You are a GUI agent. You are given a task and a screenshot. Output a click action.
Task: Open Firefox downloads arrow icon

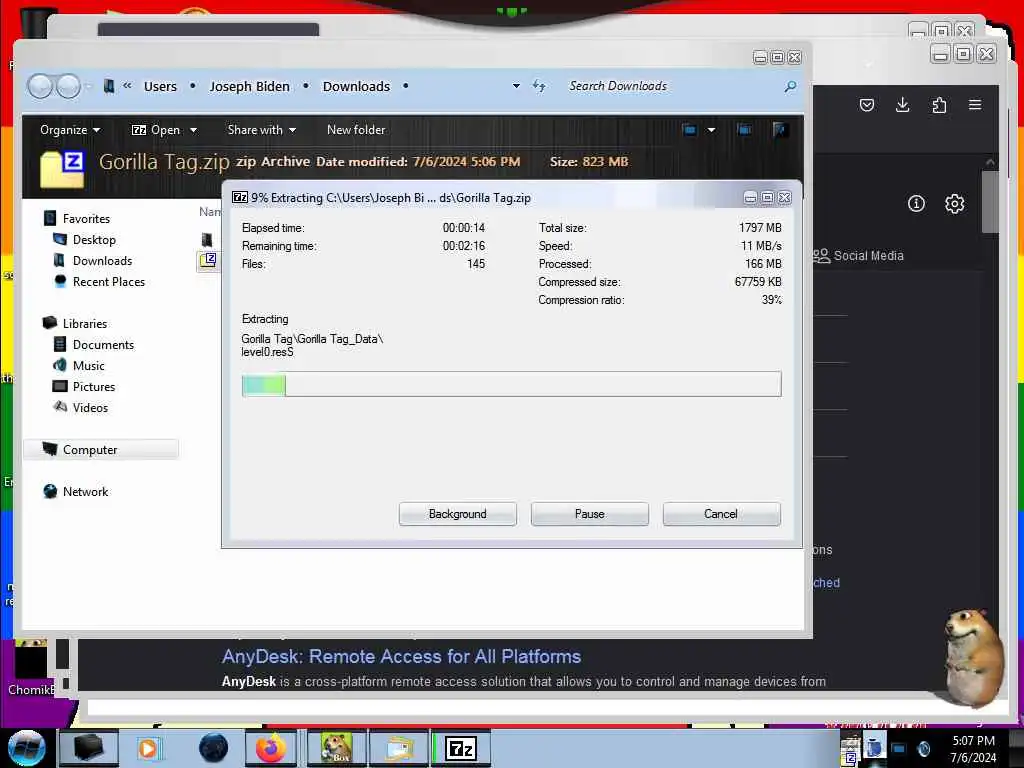[903, 104]
